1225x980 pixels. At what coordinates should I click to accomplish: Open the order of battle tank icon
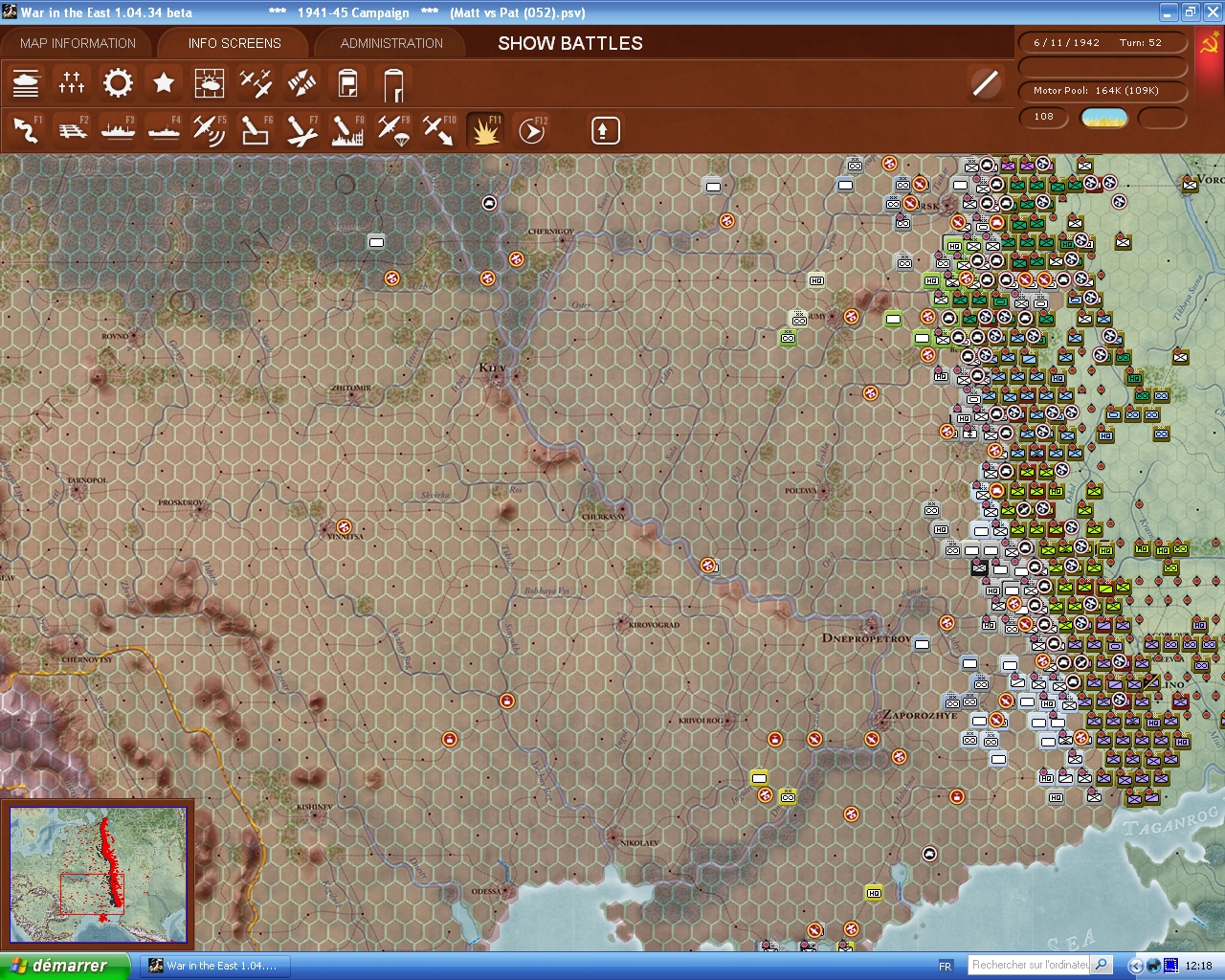(26, 83)
